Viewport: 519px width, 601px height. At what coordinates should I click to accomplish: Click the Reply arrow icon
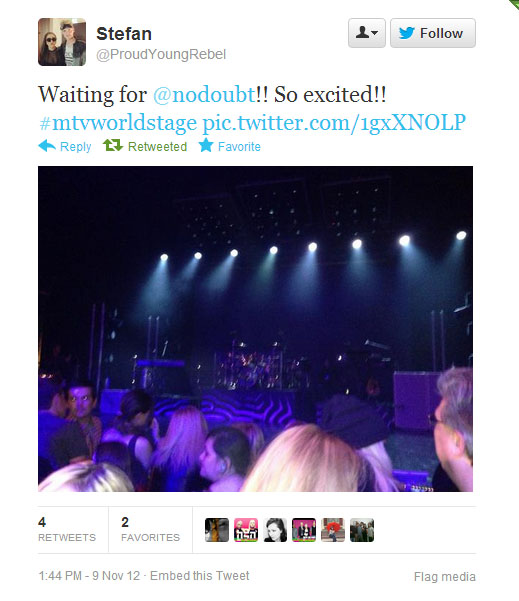click(x=47, y=146)
